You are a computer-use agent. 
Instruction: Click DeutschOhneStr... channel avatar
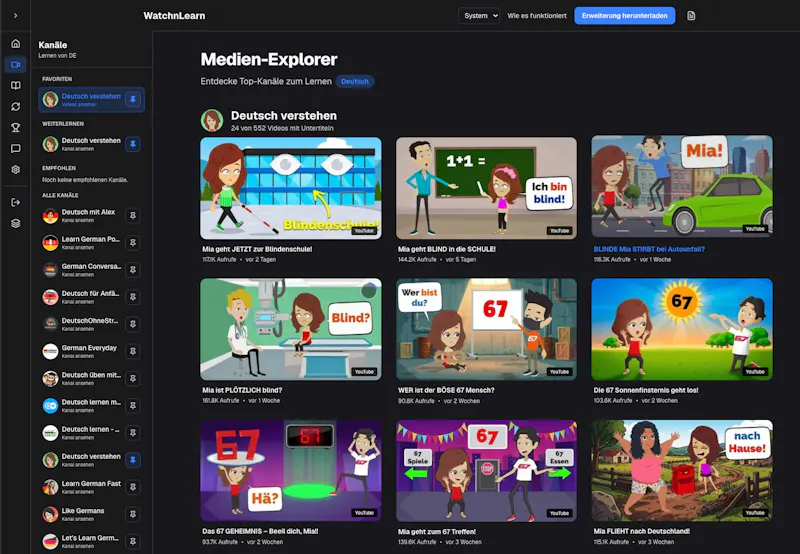pyautogui.click(x=50, y=324)
